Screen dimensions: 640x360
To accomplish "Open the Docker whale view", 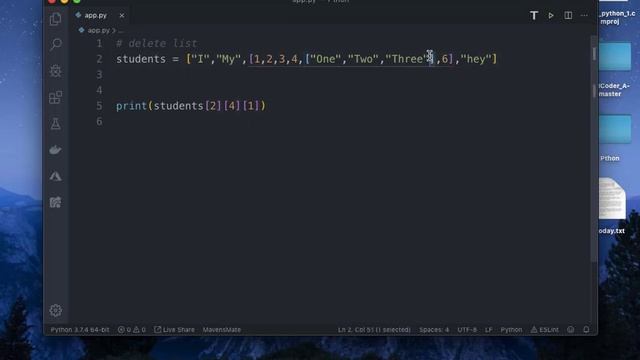I will click(56, 150).
